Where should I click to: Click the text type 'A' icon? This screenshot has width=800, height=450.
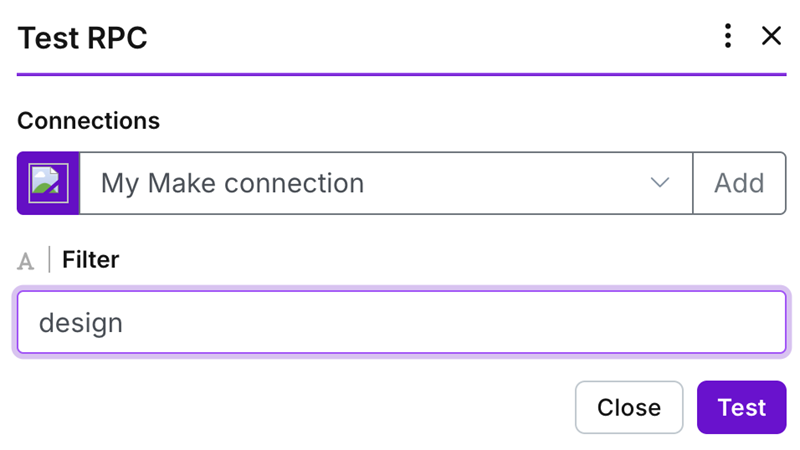coord(26,261)
